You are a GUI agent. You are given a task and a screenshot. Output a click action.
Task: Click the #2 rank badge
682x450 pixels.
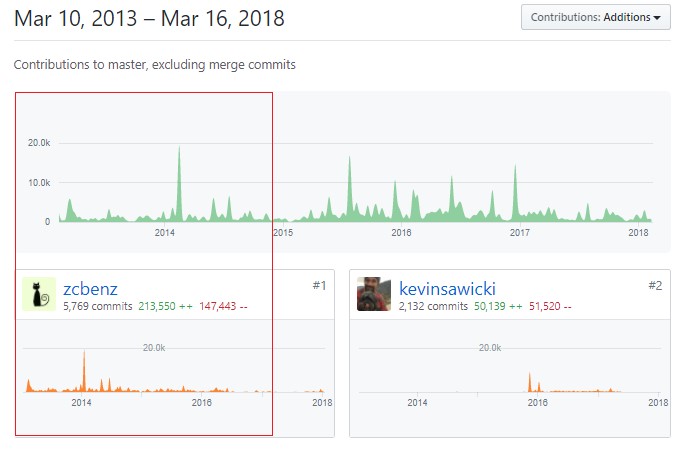click(655, 286)
